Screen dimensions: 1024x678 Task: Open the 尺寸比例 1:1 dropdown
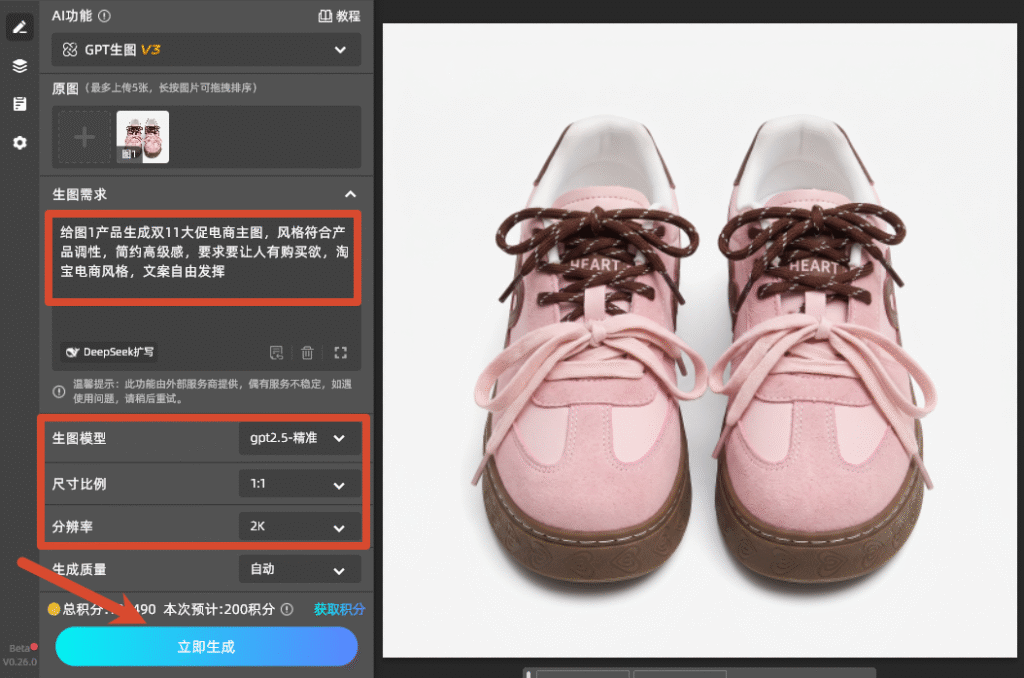[300, 484]
